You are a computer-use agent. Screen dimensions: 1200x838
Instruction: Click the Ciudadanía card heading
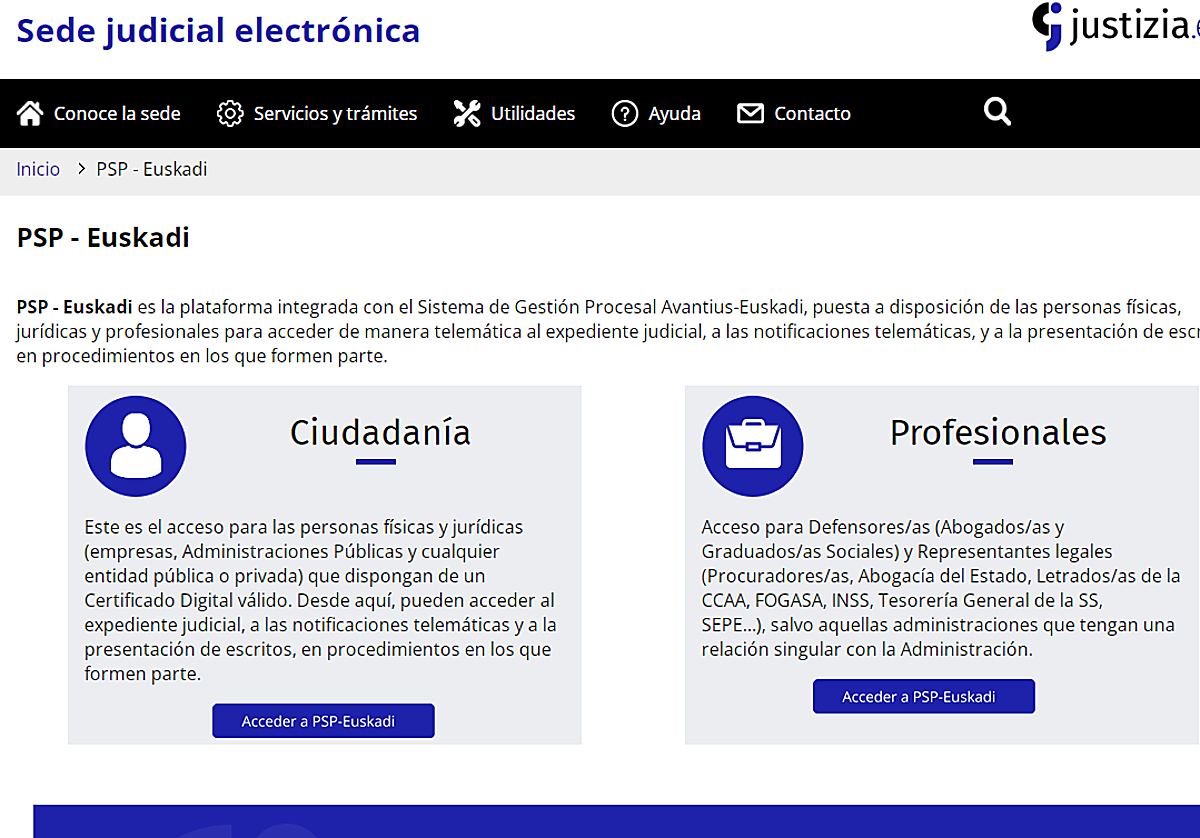pos(379,432)
